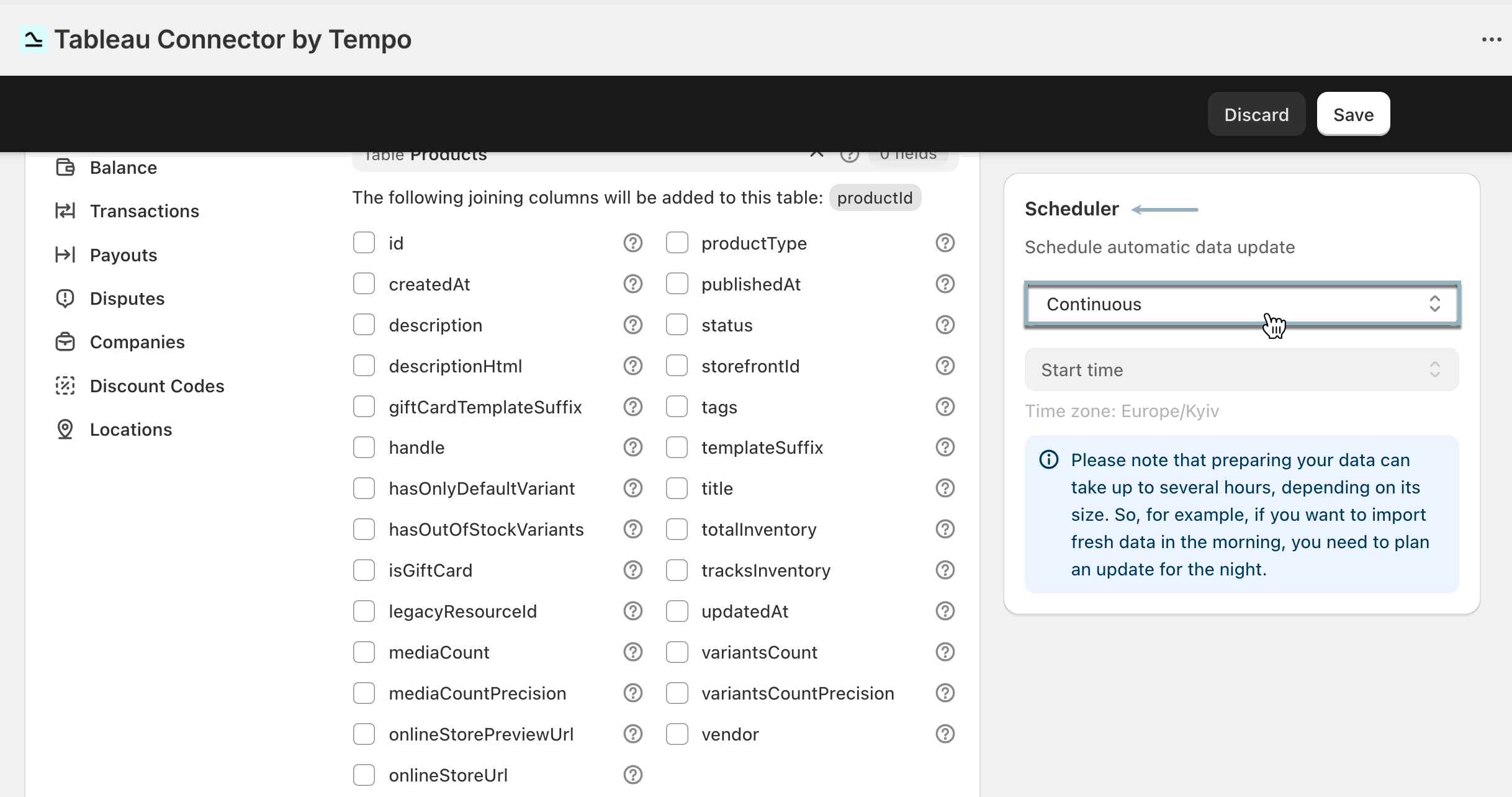Enable the totalInventory checkbox
The height and width of the screenshot is (797, 1512).
coord(677,529)
